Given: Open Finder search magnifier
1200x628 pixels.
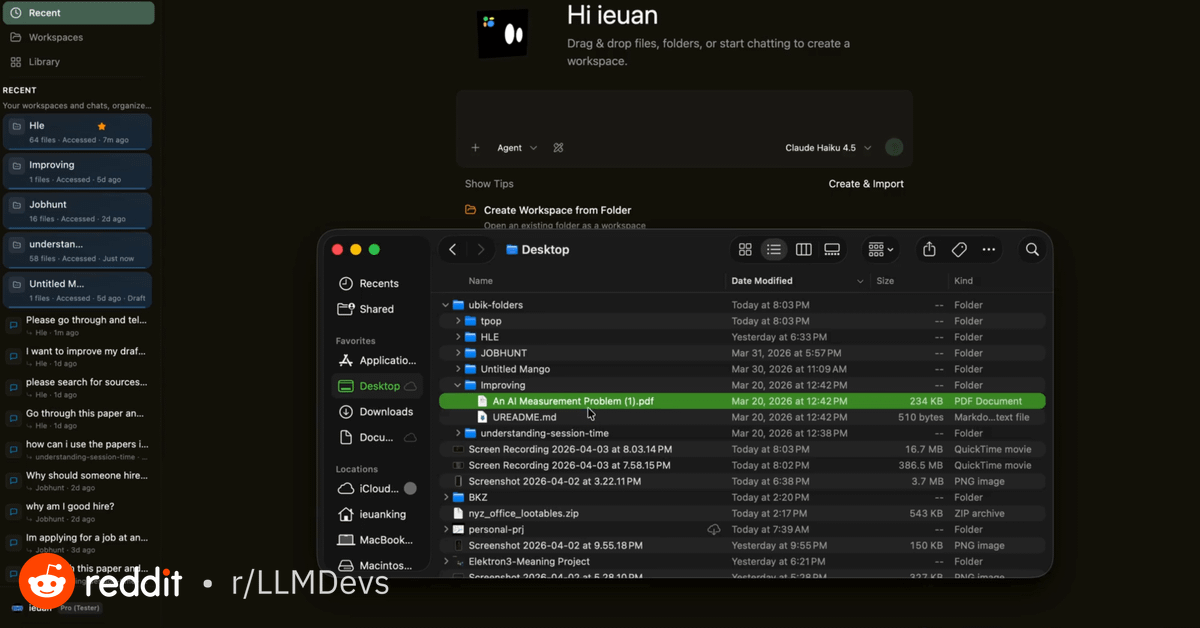Looking at the screenshot, I should [x=1032, y=249].
